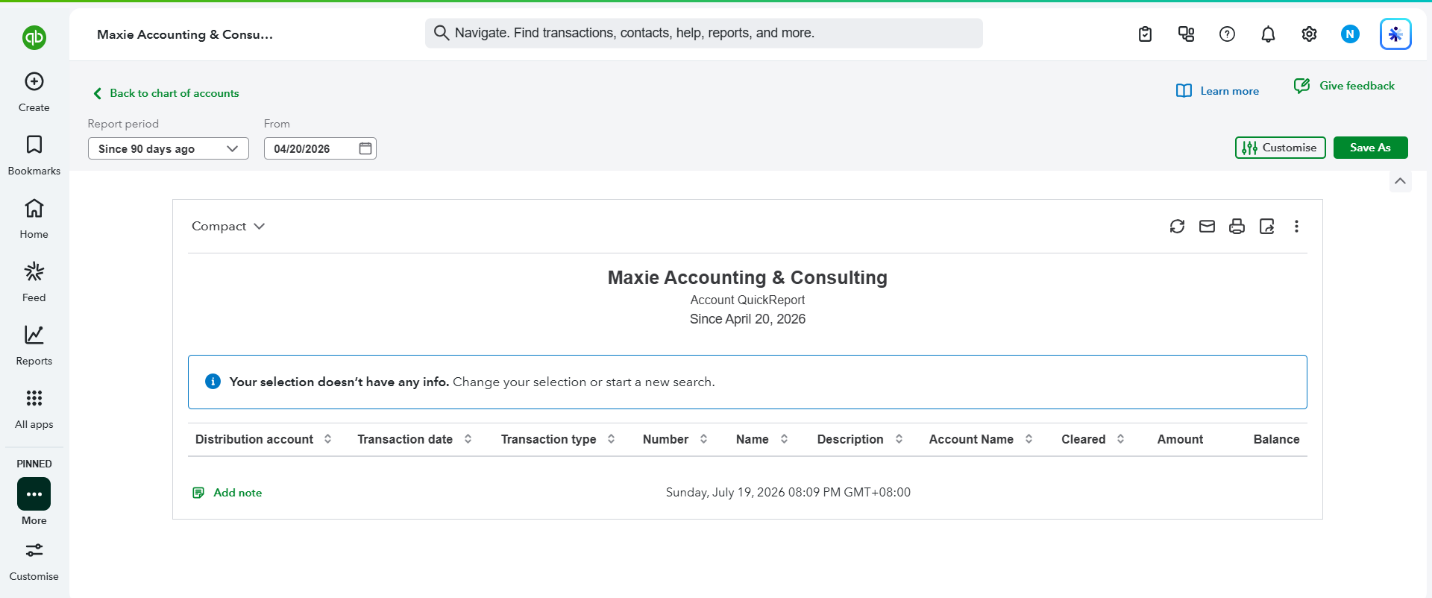
Task: Focus the Navigate search field
Action: (704, 33)
